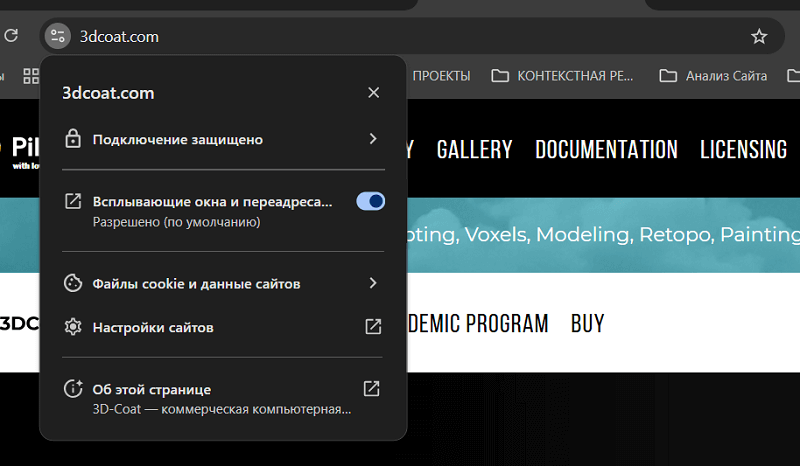Click the BUY link
800x466 pixels.
[587, 324]
